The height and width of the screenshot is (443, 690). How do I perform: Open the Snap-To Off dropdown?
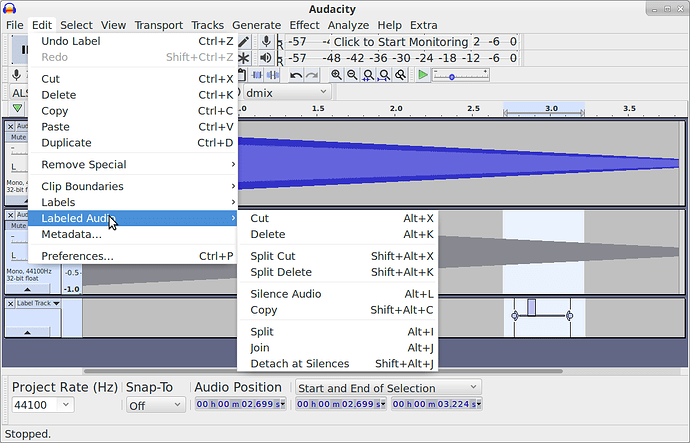tap(155, 405)
